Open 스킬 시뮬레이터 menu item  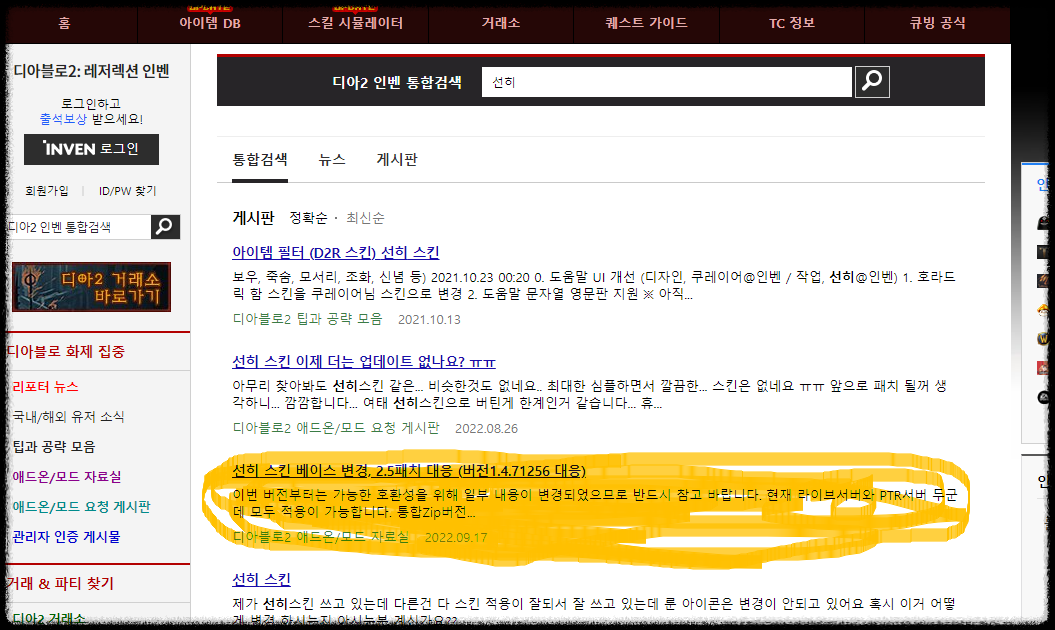point(355,24)
